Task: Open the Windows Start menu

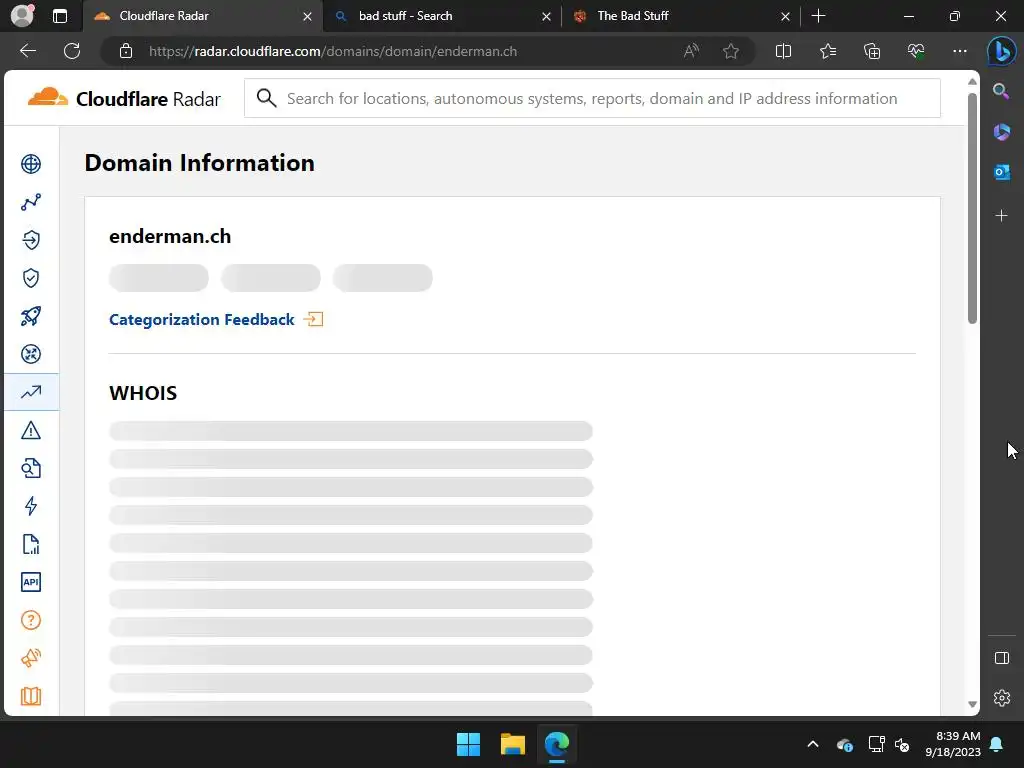Action: (468, 744)
